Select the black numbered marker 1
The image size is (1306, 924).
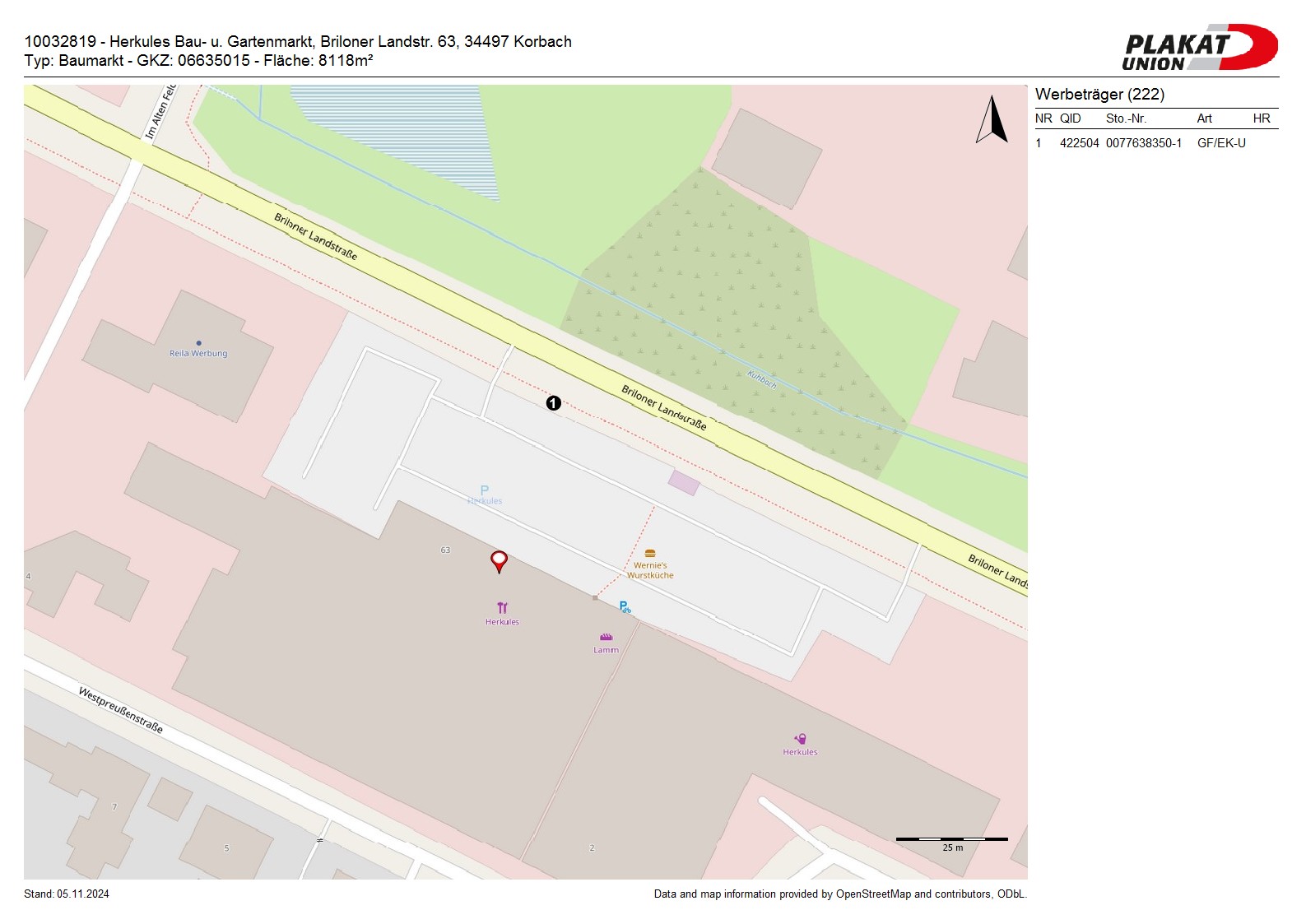click(x=553, y=402)
